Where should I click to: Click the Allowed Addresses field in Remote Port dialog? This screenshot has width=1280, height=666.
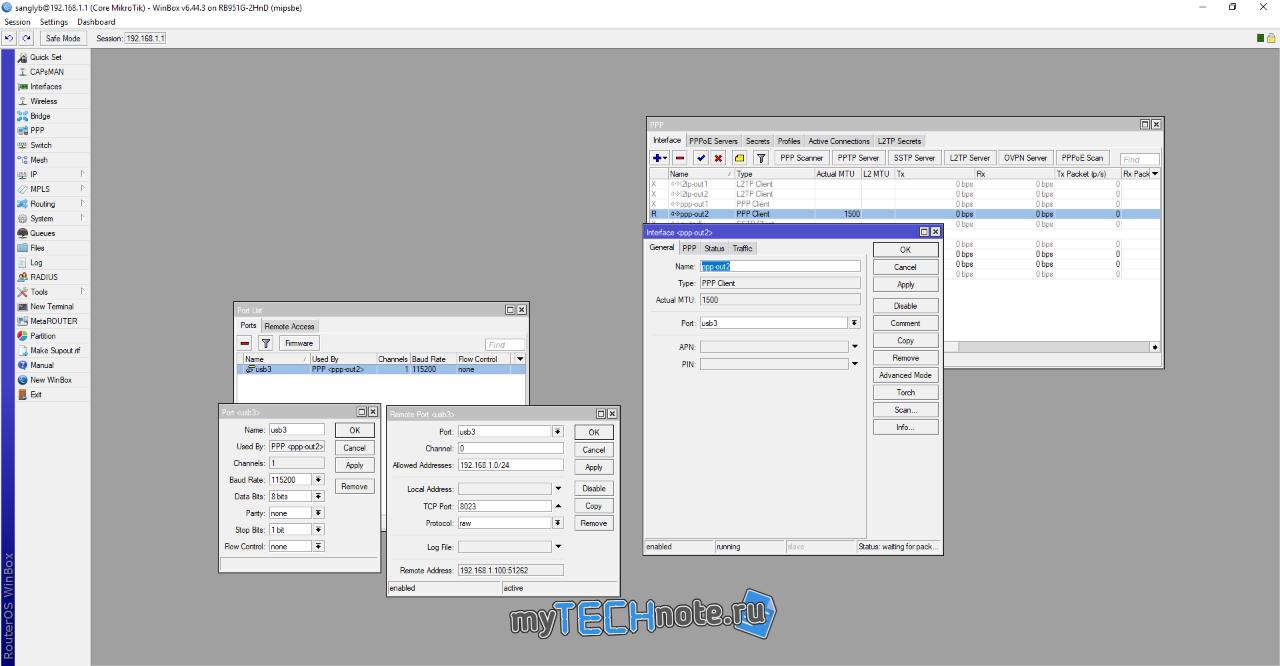tap(511, 465)
